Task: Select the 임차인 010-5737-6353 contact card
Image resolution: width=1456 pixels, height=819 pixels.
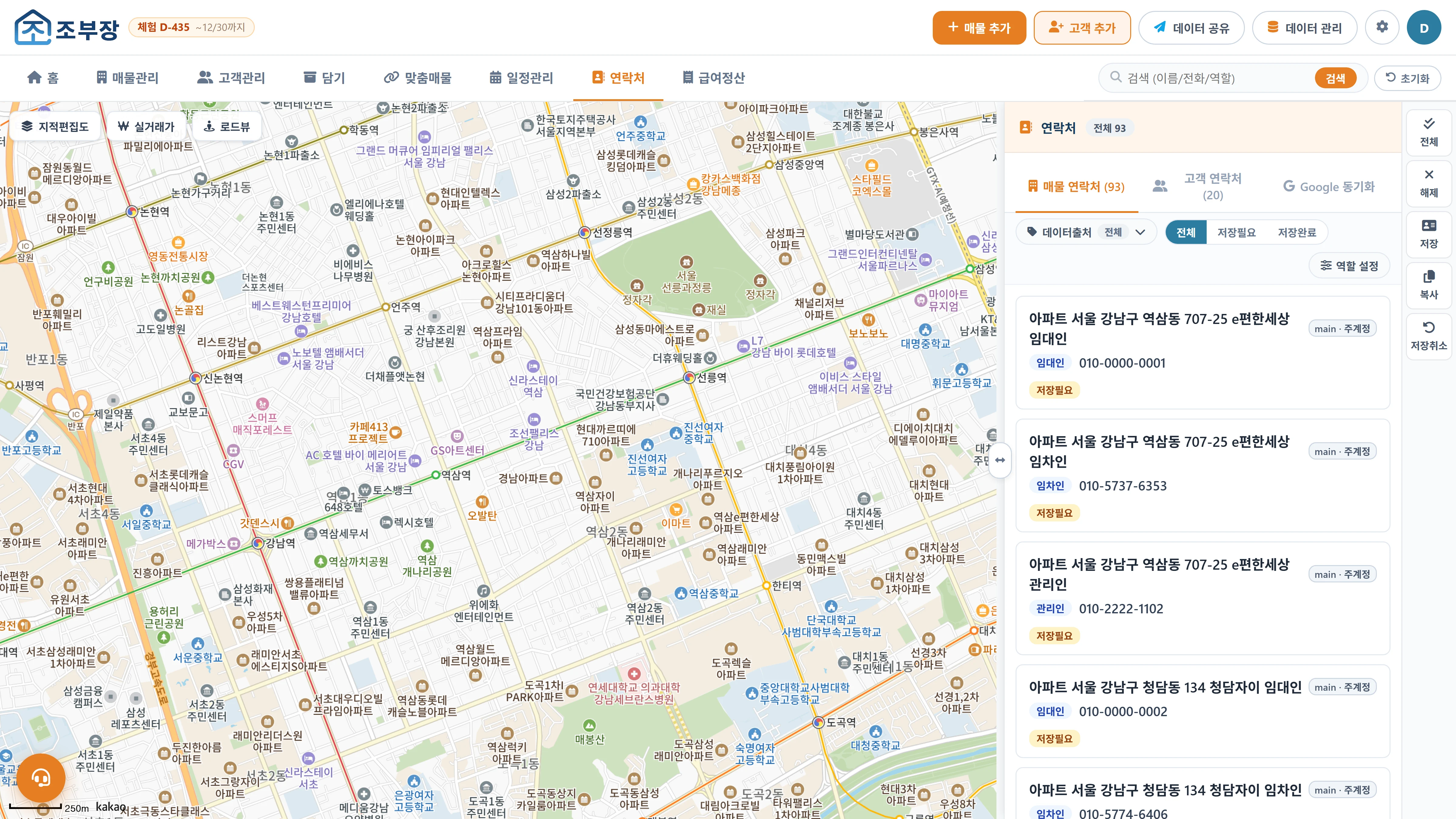Action: pos(1202,475)
